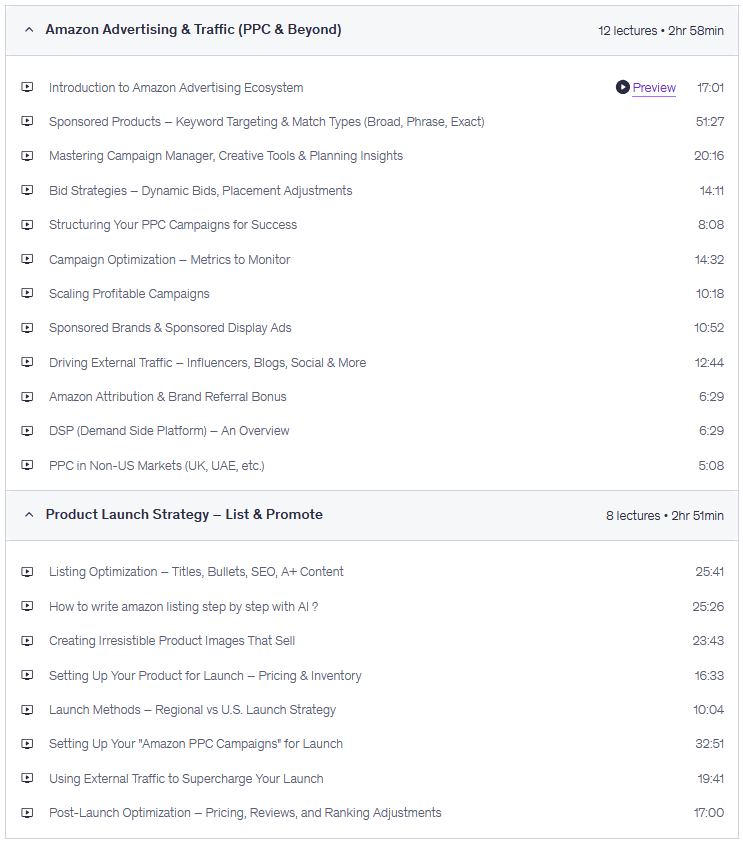Click the video icon beside Creating Irresistible Product Images

point(27,640)
